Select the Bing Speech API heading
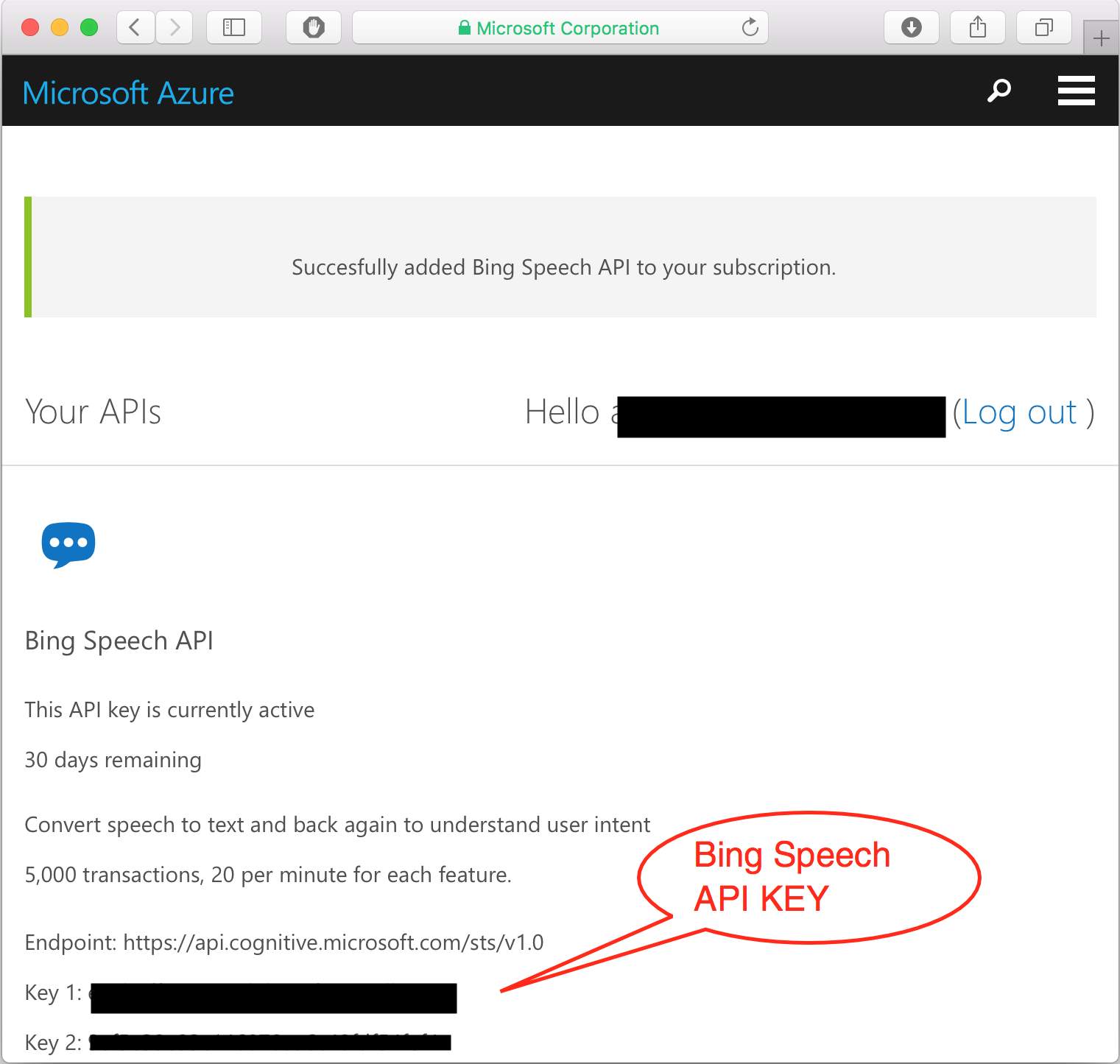 click(x=119, y=641)
